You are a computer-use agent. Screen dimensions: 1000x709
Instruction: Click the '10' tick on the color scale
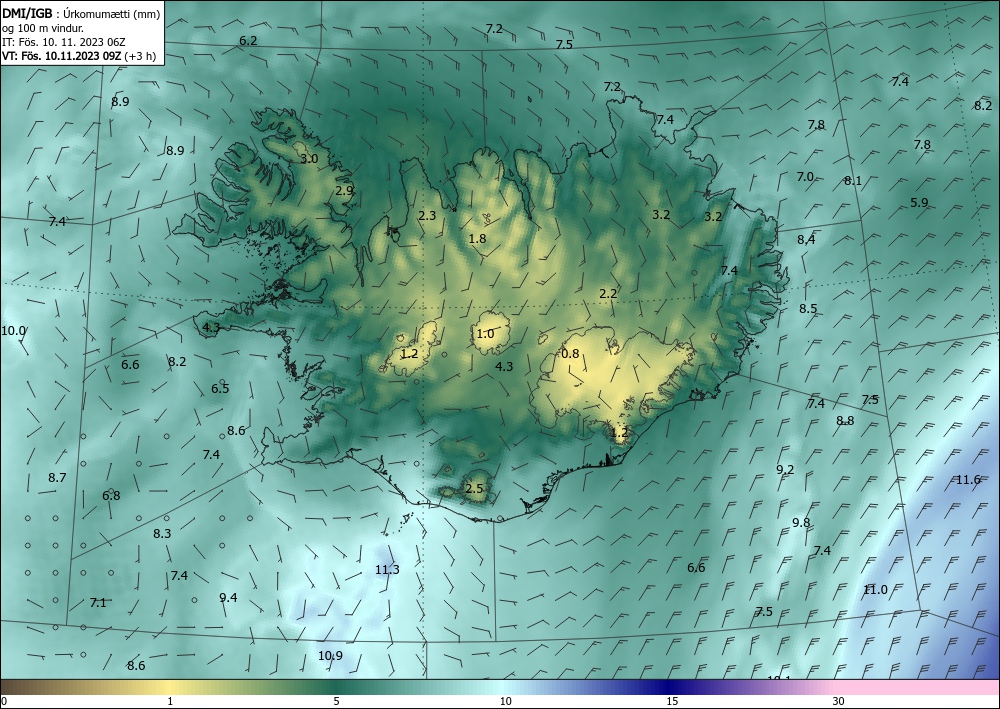pyautogui.click(x=505, y=702)
